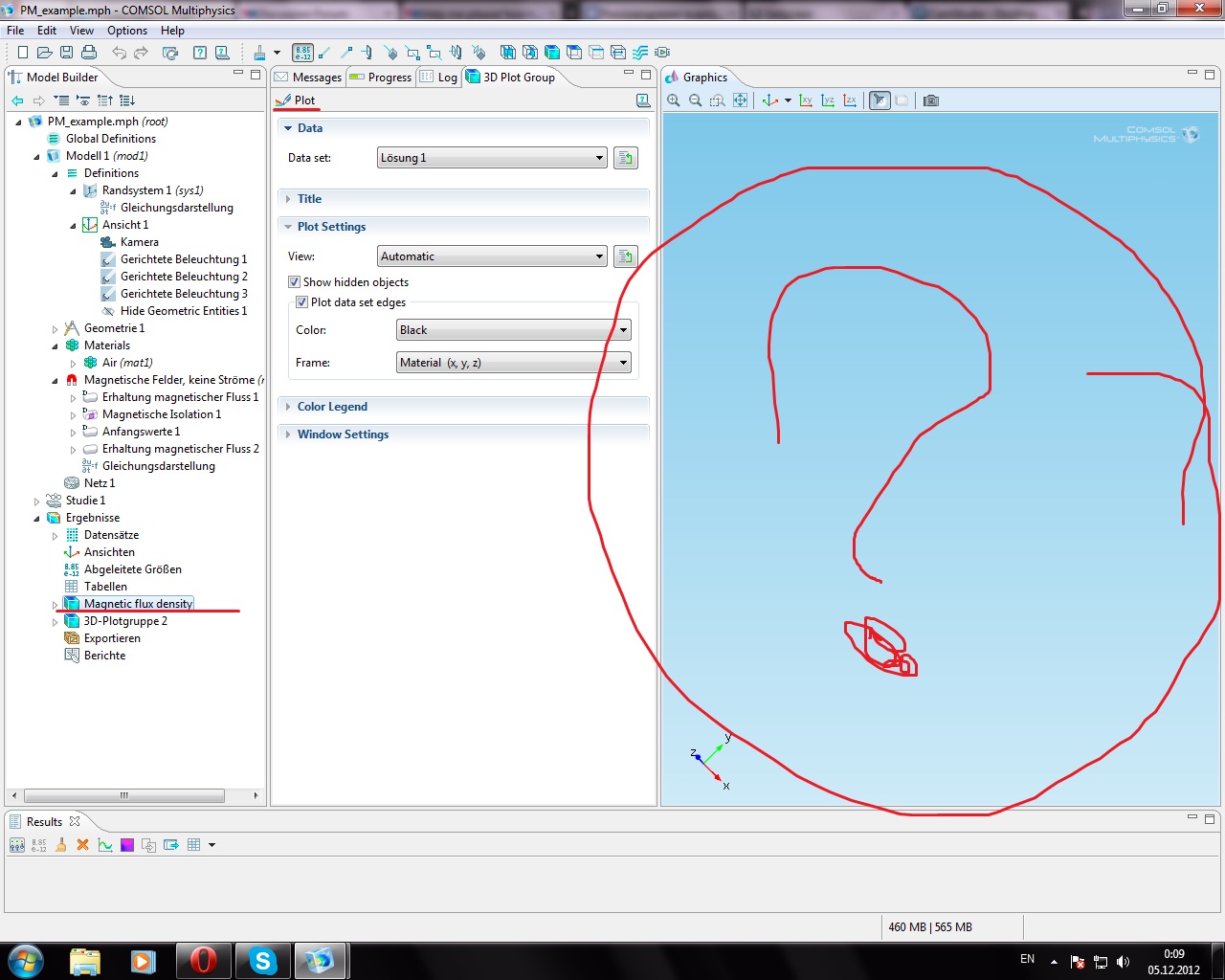Expand the Window Settings section
Image resolution: width=1225 pixels, height=980 pixels.
tap(342, 434)
